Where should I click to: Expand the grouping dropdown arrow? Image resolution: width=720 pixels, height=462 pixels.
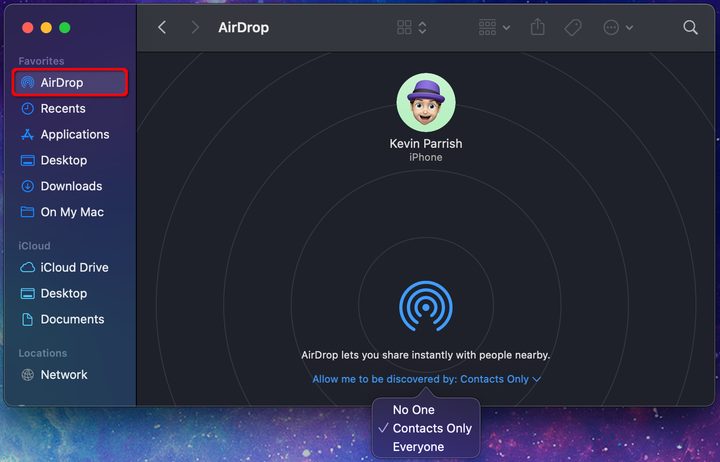506,28
